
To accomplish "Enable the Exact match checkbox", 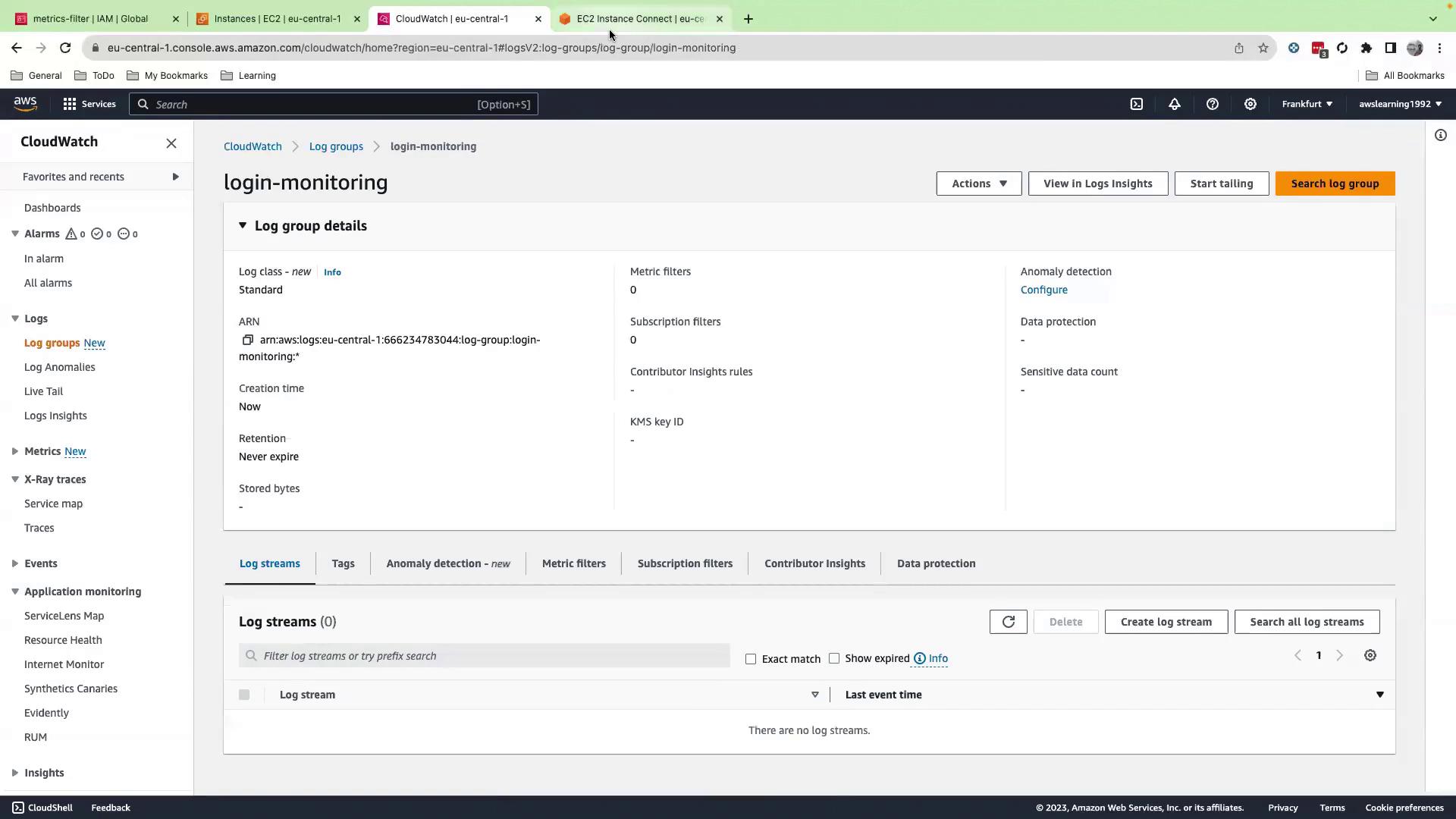I will pos(751,659).
